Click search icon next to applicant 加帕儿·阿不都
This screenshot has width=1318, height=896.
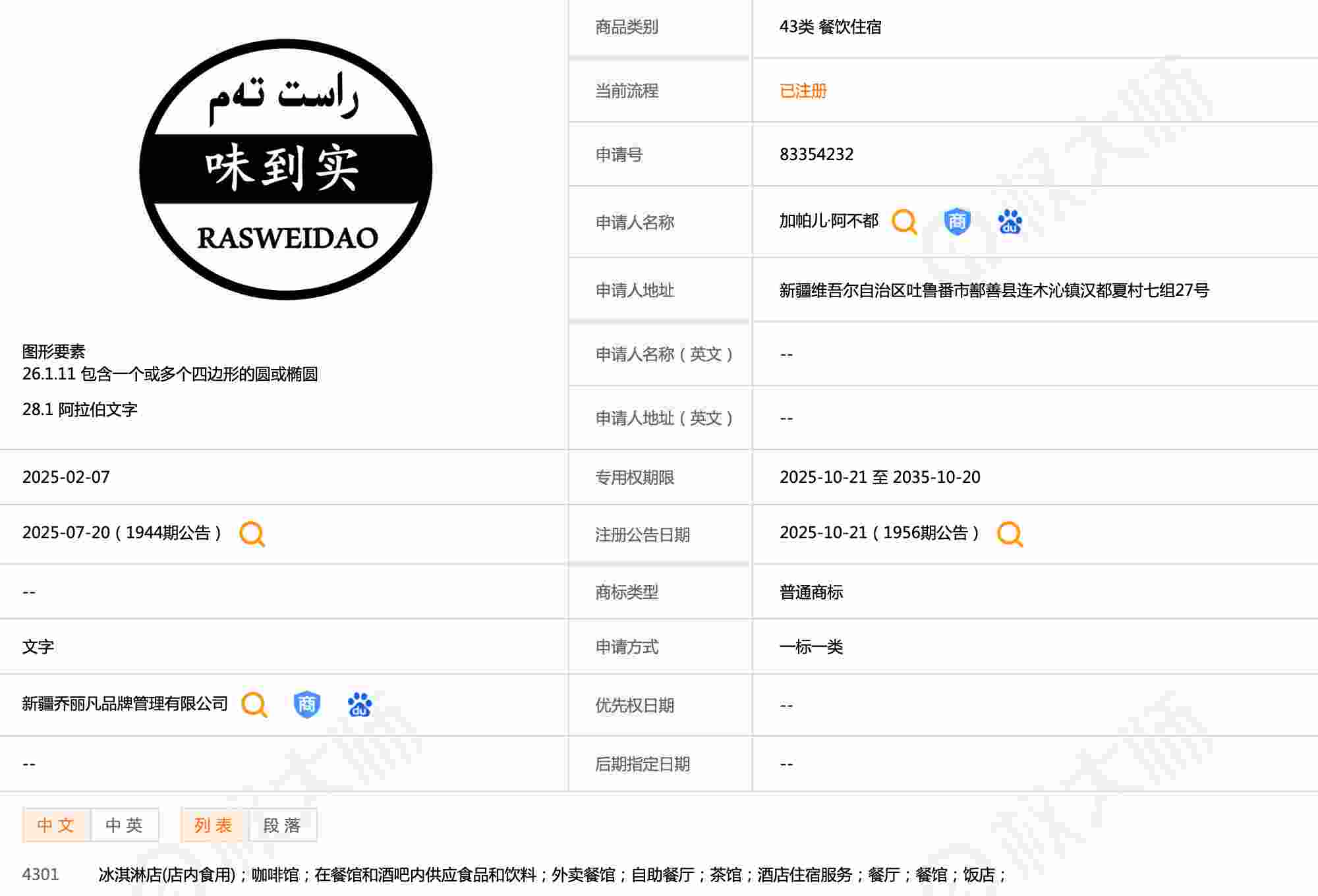pyautogui.click(x=904, y=222)
